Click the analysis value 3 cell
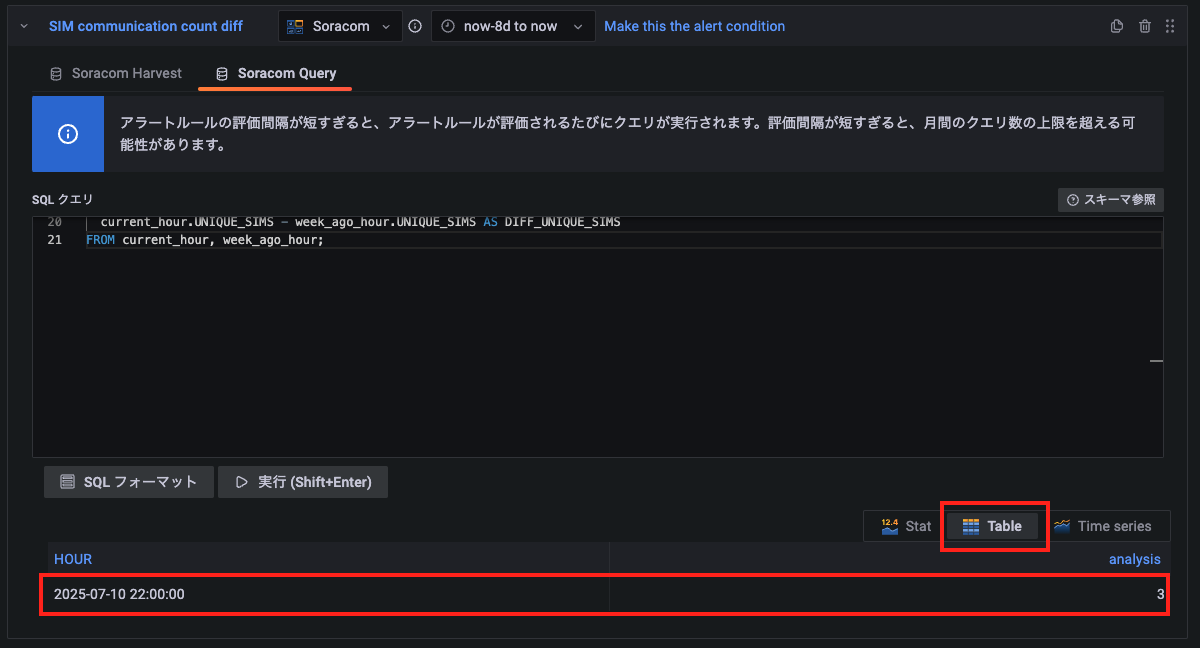The height and width of the screenshot is (648, 1200). coord(888,594)
